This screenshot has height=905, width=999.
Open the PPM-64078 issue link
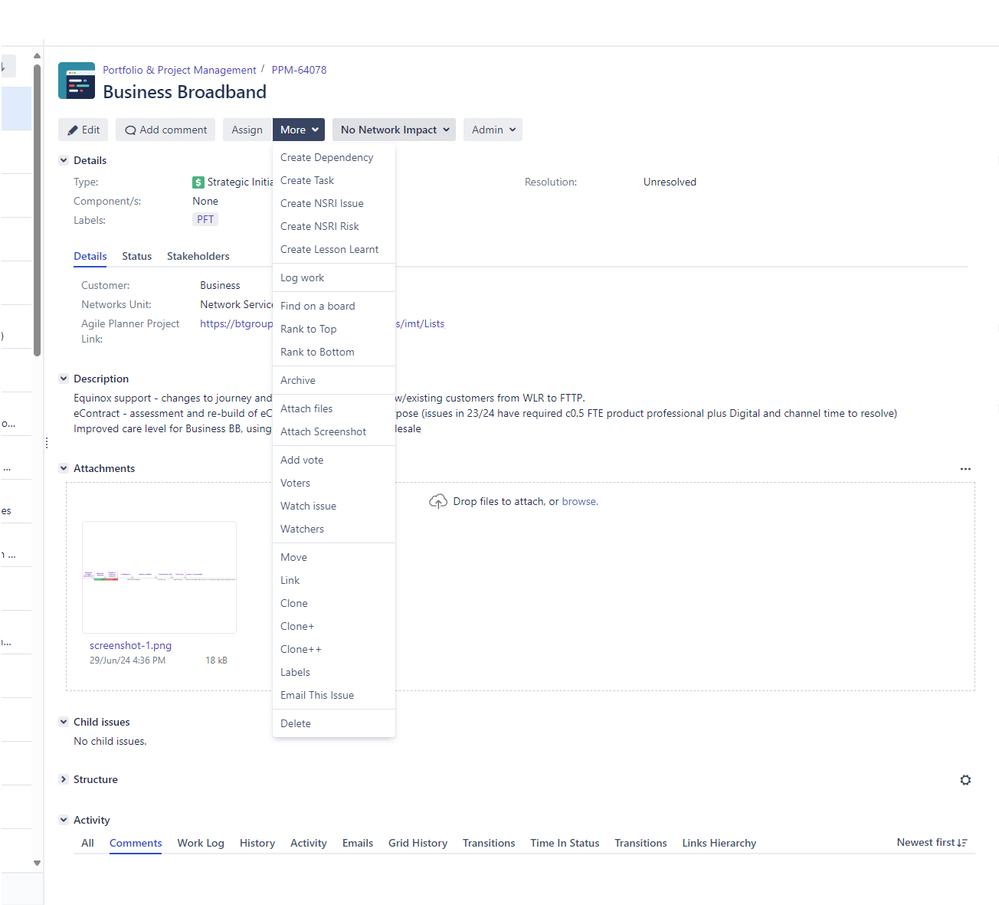pos(299,70)
